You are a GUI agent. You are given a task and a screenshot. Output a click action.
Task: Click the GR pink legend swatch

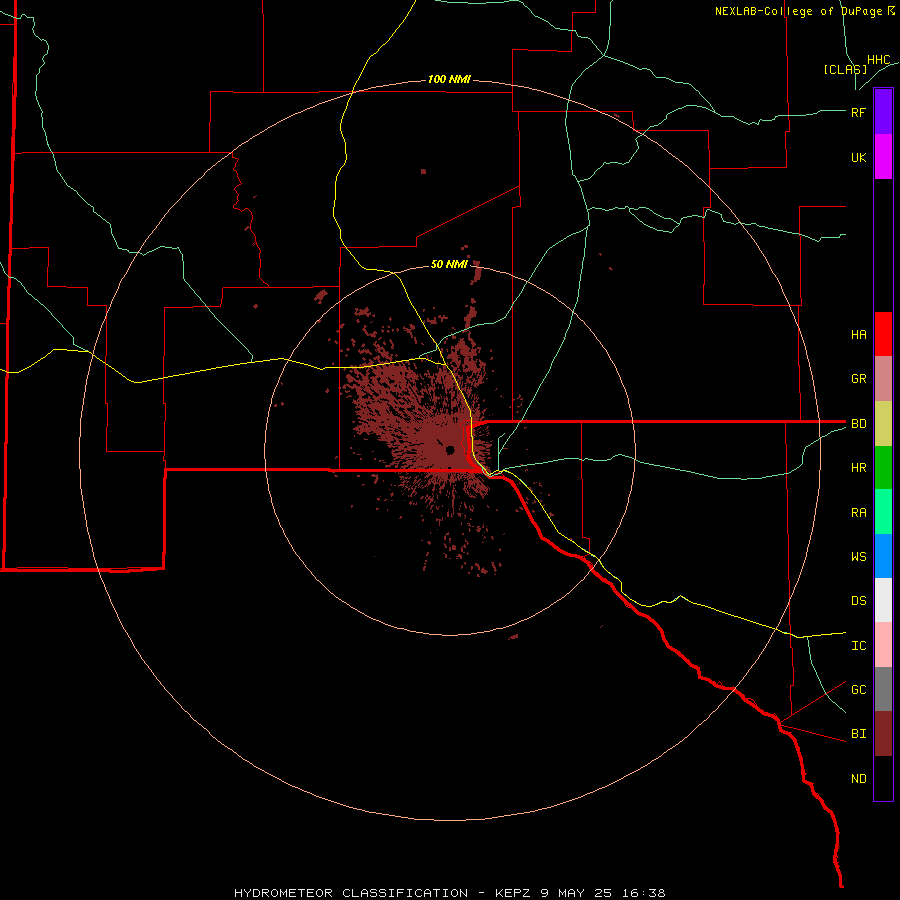pos(883,379)
